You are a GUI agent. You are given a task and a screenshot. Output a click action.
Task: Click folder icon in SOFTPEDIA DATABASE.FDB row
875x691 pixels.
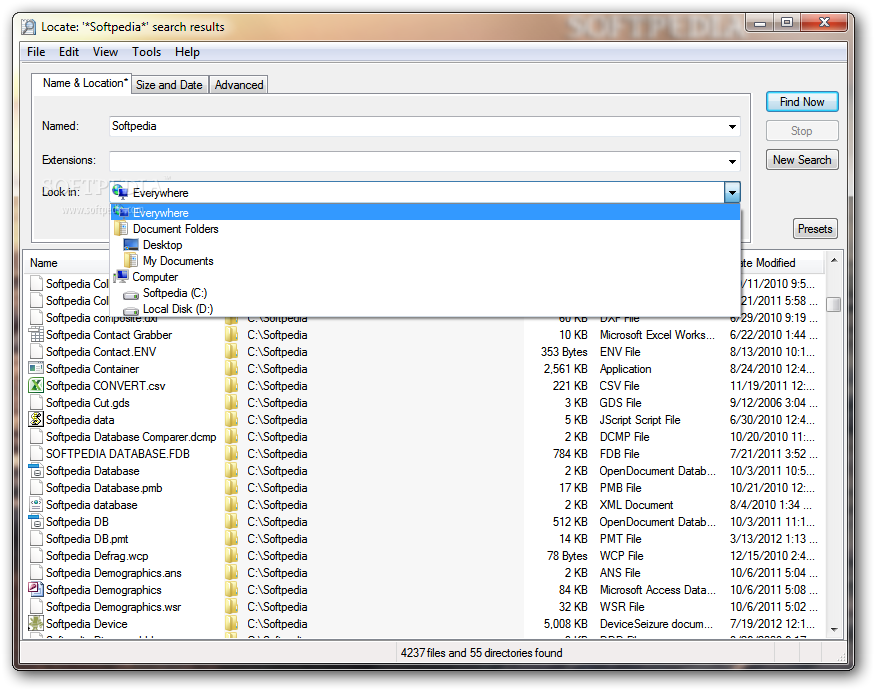click(x=232, y=454)
